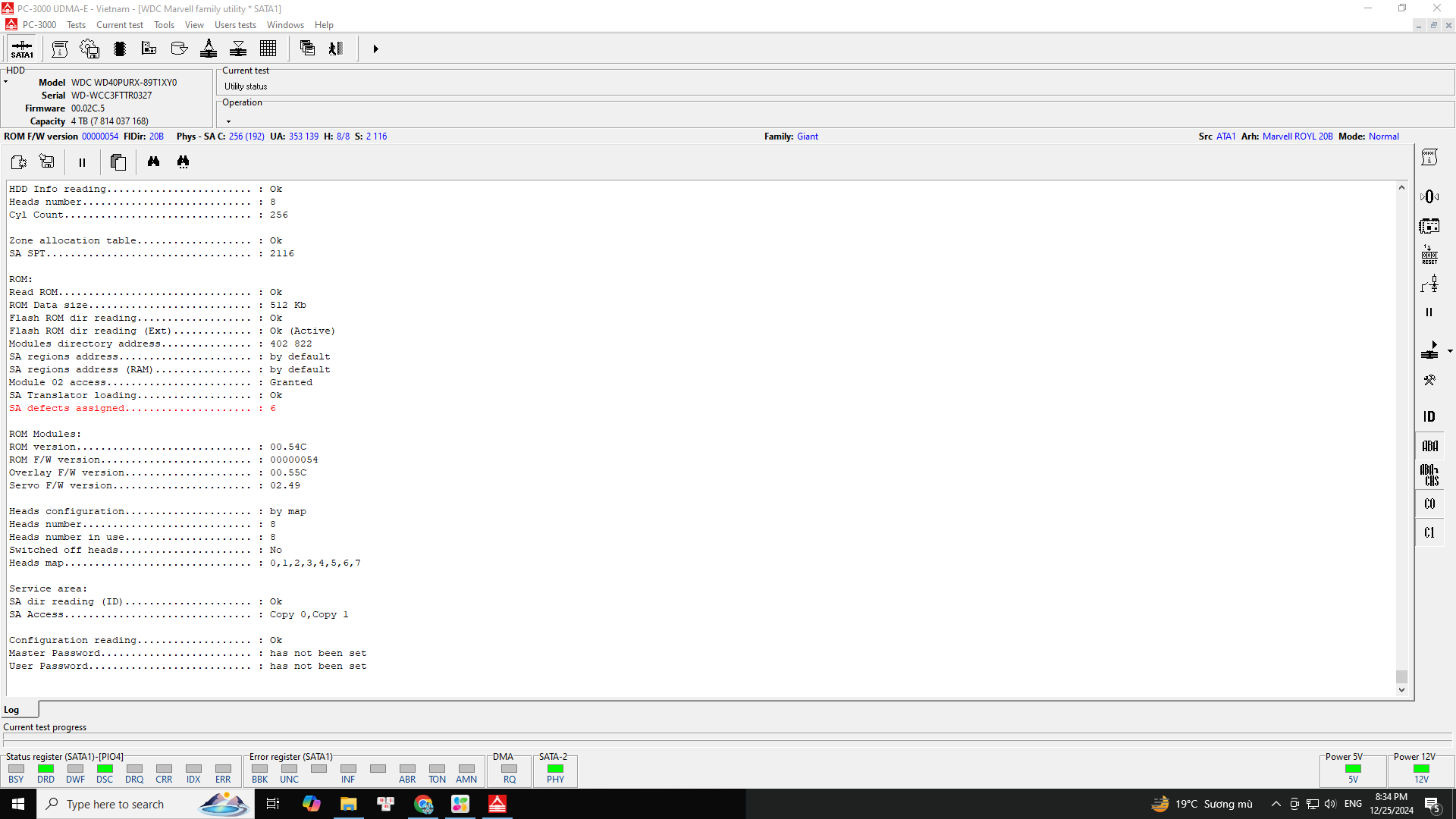Show hidden system tray icons

(x=1276, y=804)
